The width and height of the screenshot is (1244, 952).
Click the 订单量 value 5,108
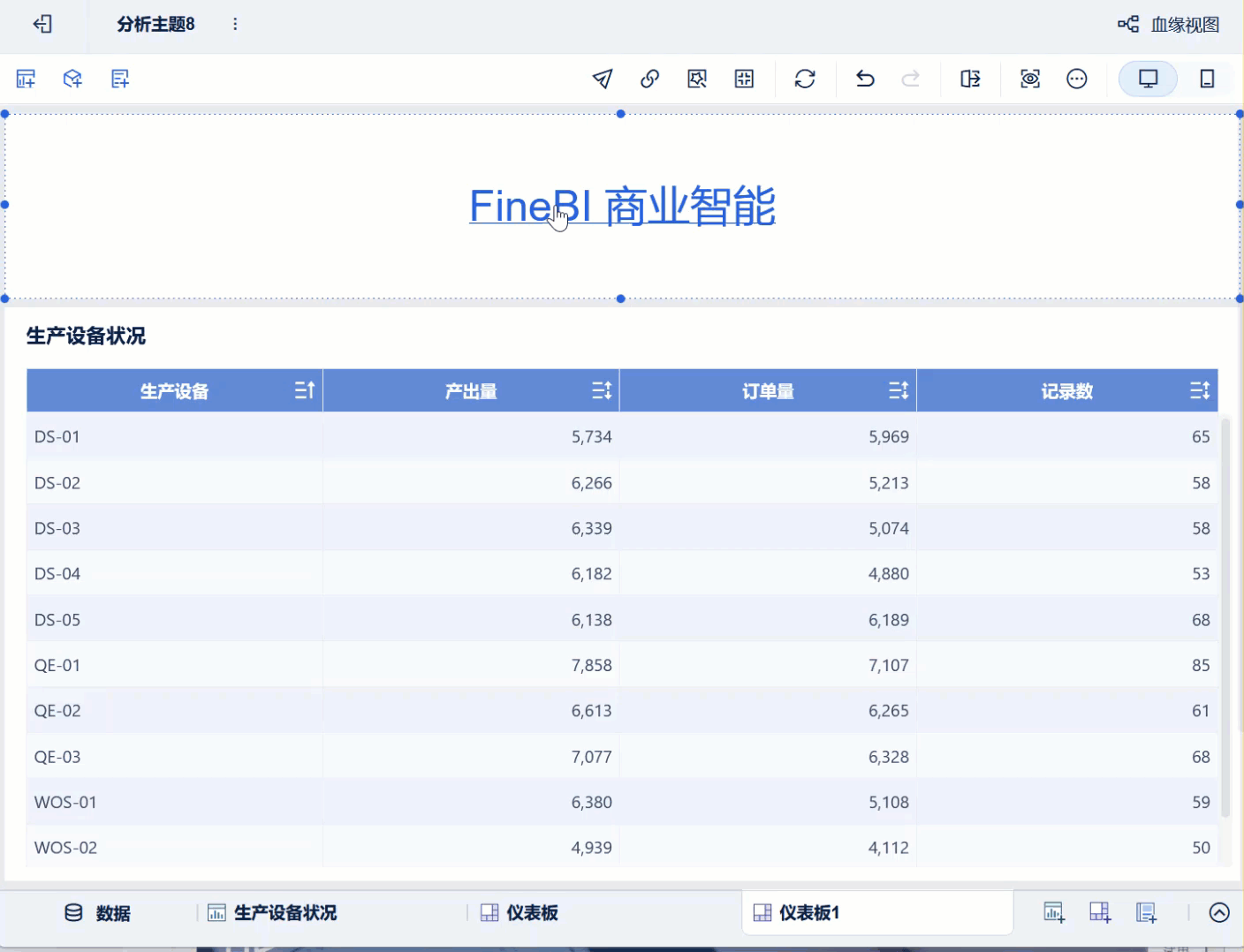[x=889, y=802]
